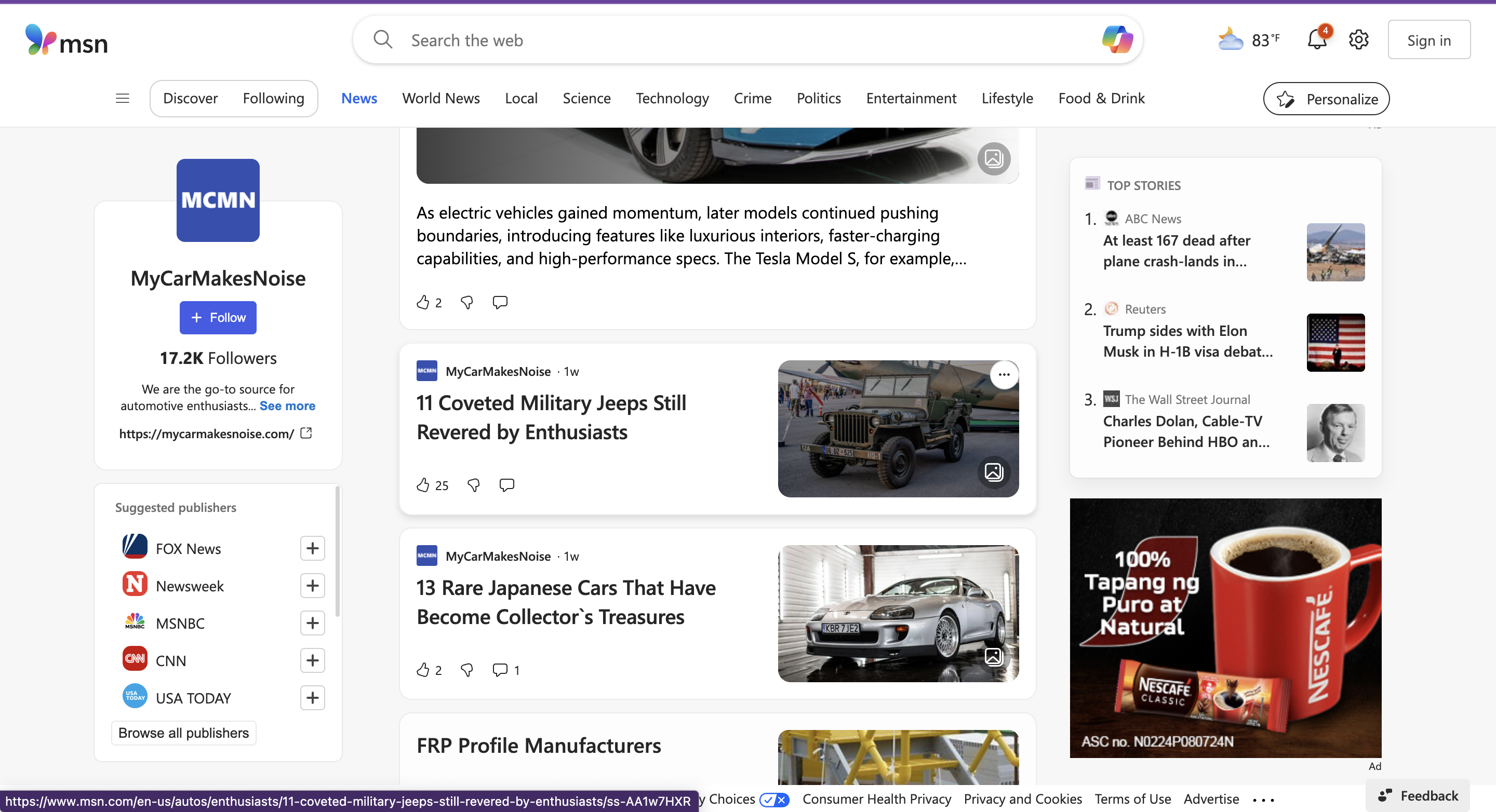1496x812 pixels.
Task: Click Browse all publishers button
Action: [x=183, y=733]
